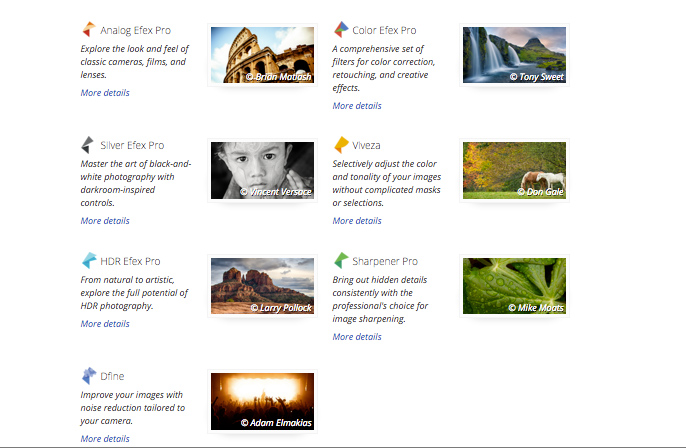The width and height of the screenshot is (686, 448).
Task: Open More details for Color Efex Pro
Action: pos(357,106)
